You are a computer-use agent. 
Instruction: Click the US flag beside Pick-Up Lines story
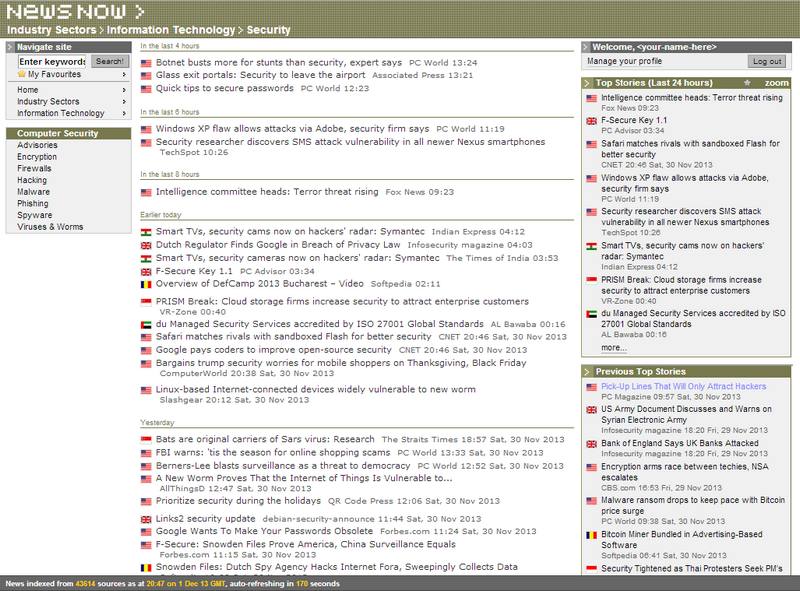click(x=592, y=387)
